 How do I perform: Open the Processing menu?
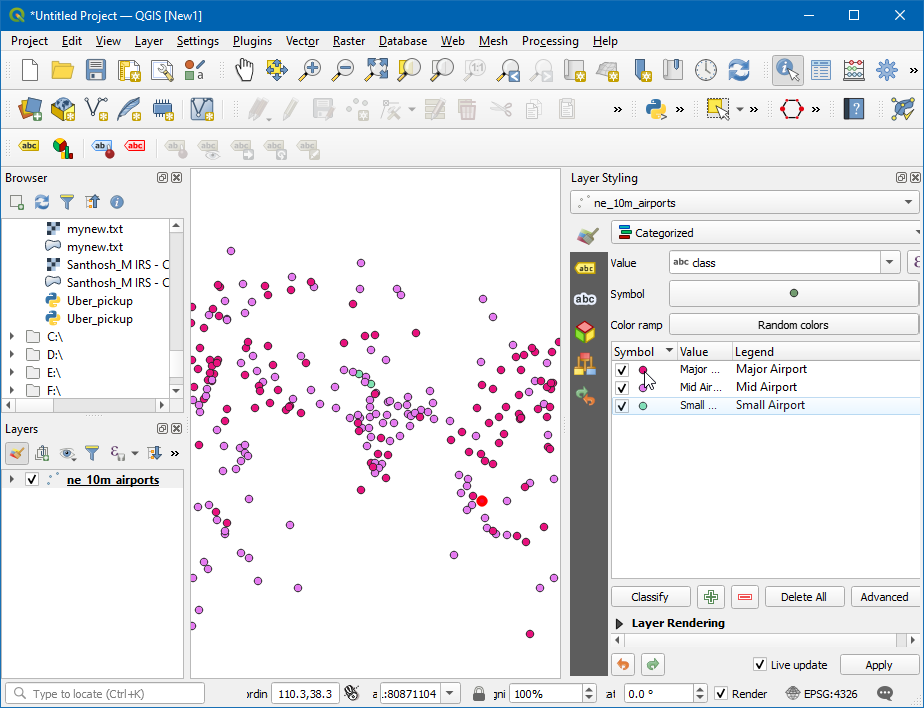(549, 41)
